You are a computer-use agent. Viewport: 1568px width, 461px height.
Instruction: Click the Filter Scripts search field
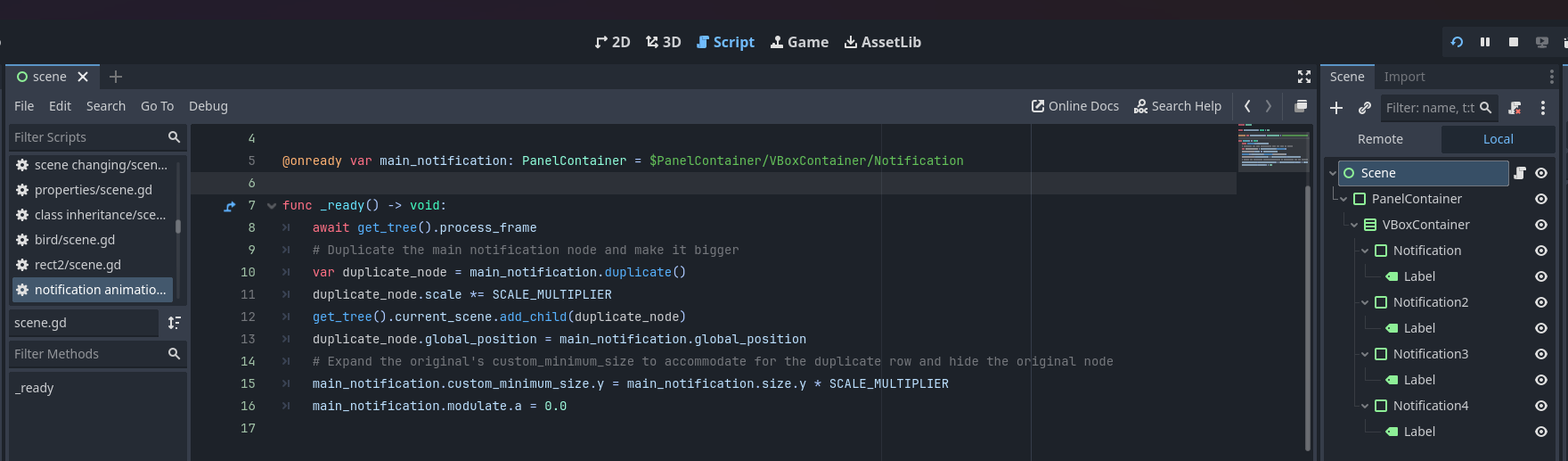click(x=87, y=137)
